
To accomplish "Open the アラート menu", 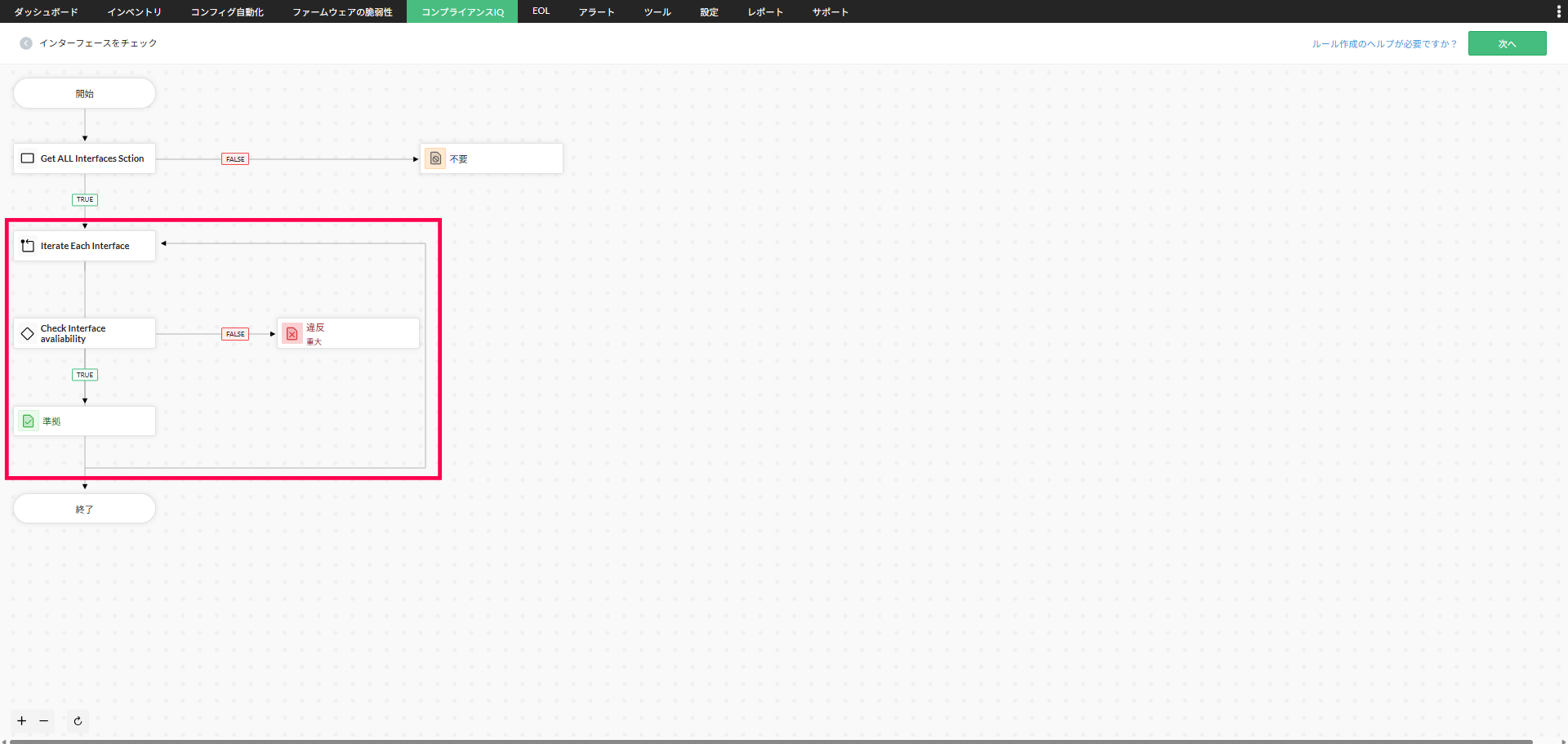I will click(596, 11).
